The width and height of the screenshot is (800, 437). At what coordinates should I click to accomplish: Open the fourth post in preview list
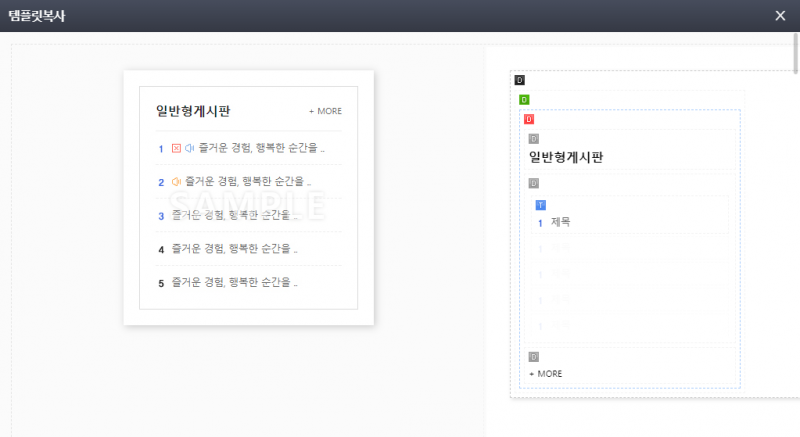click(x=234, y=249)
